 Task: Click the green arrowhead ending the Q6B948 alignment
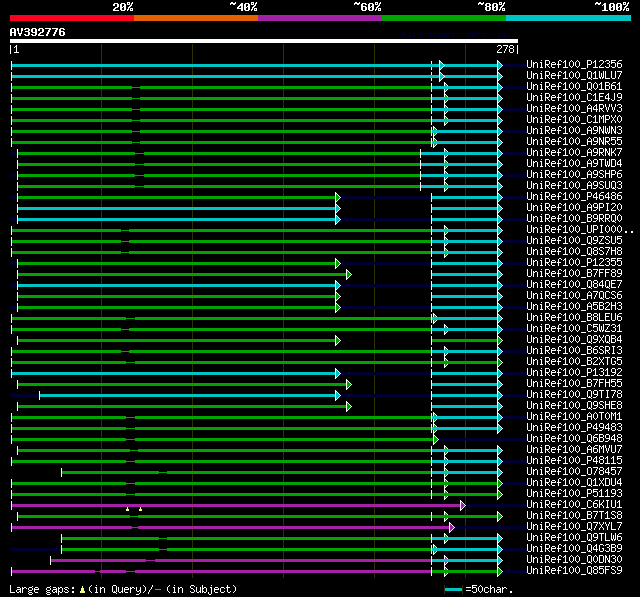(436, 439)
